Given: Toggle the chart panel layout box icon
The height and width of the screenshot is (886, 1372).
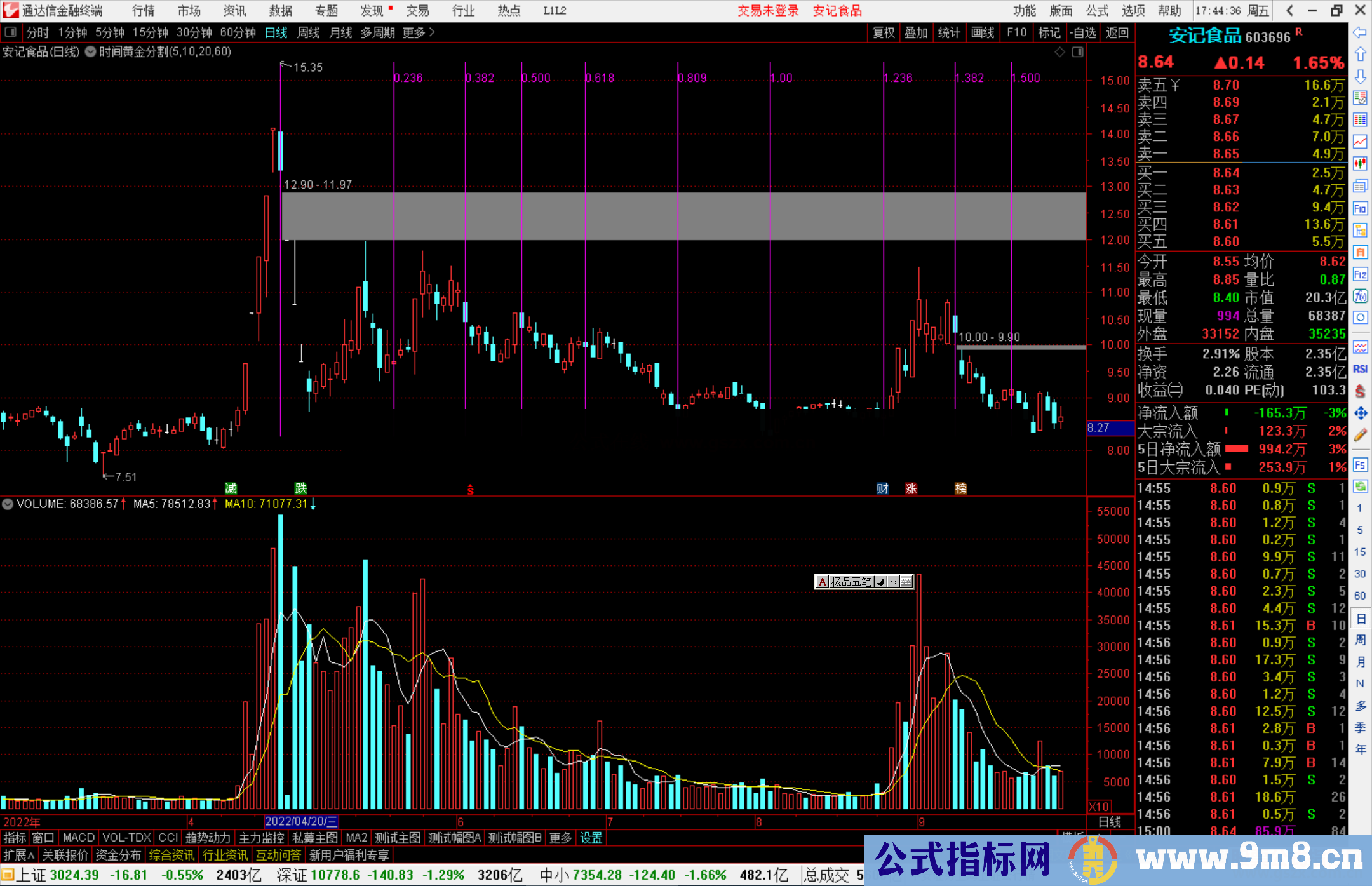Looking at the screenshot, I should click(1077, 52).
